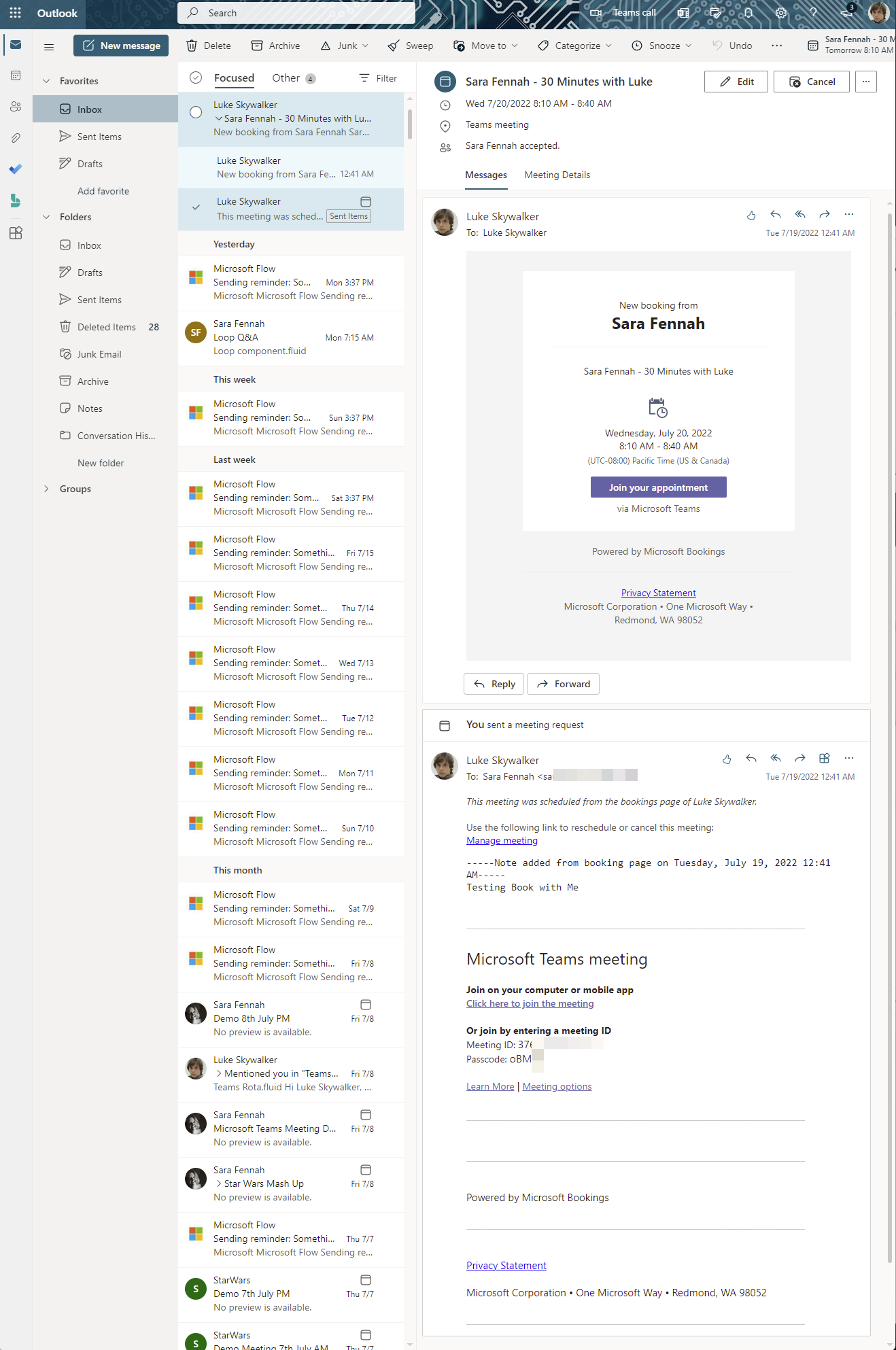Like the first Luke Skywalker message

pyautogui.click(x=751, y=215)
